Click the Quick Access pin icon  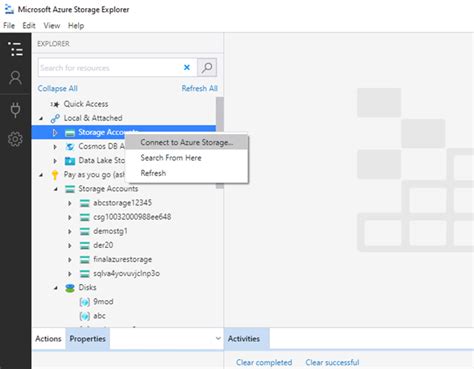(55, 104)
